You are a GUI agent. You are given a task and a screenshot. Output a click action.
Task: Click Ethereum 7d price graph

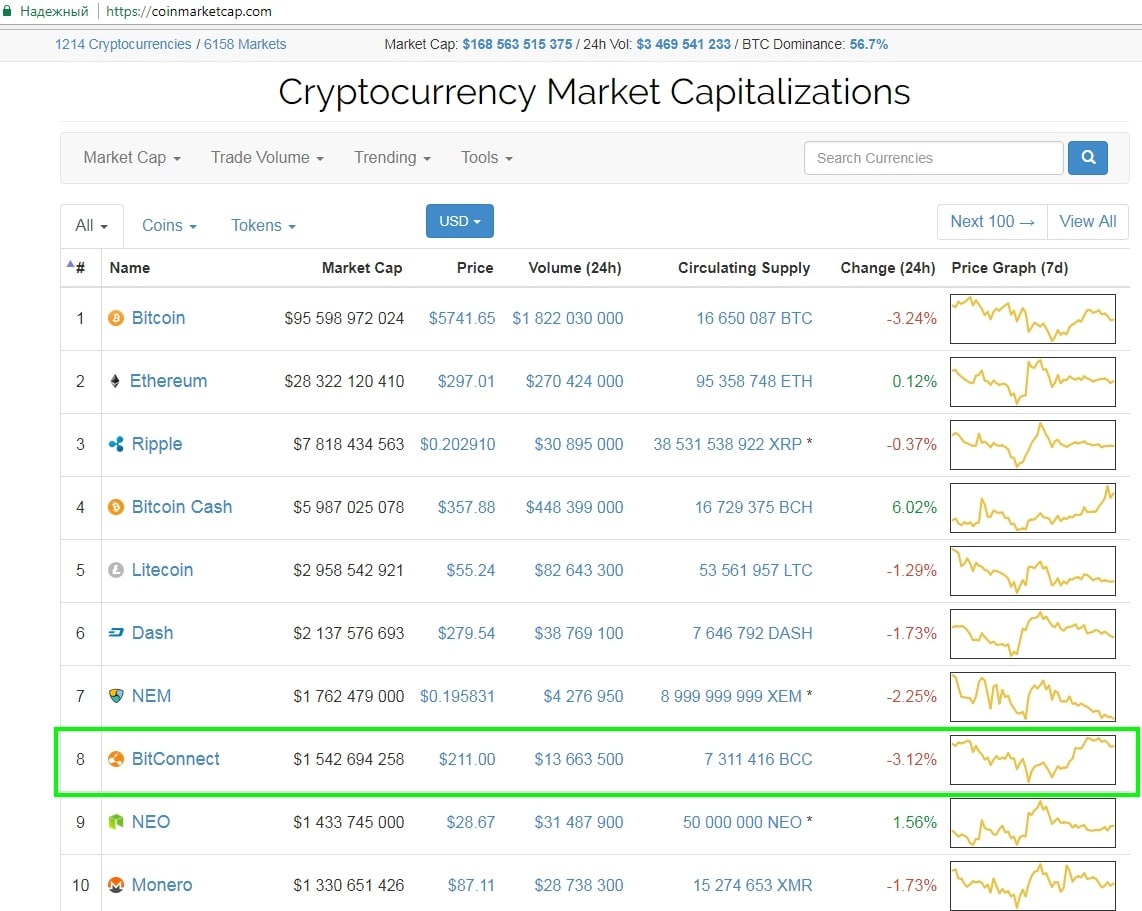pos(1033,382)
